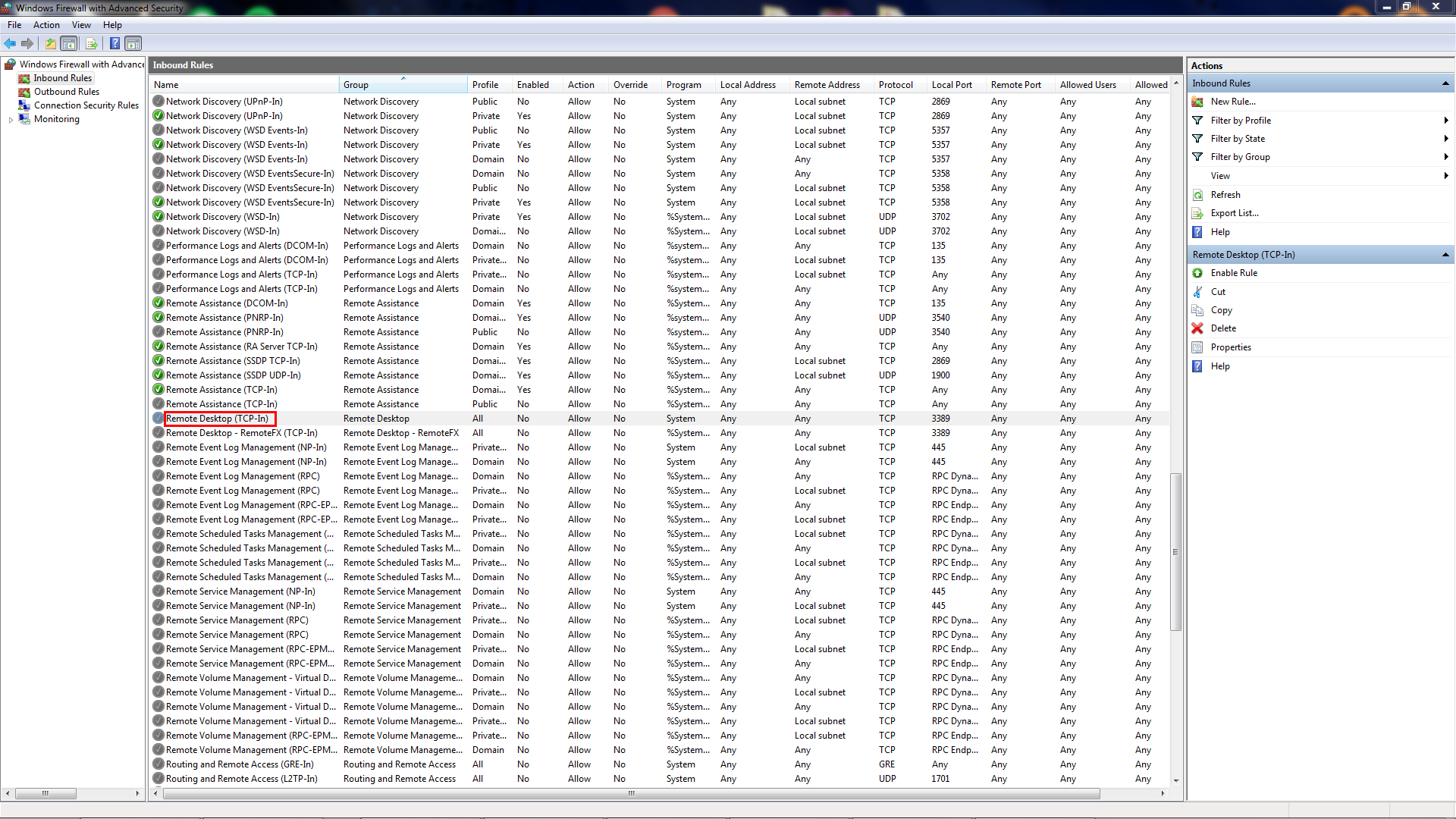Viewport: 1456px width, 819px height.
Task: Collapse the Remote Desktop (TCP-In) actions section
Action: [1445, 255]
